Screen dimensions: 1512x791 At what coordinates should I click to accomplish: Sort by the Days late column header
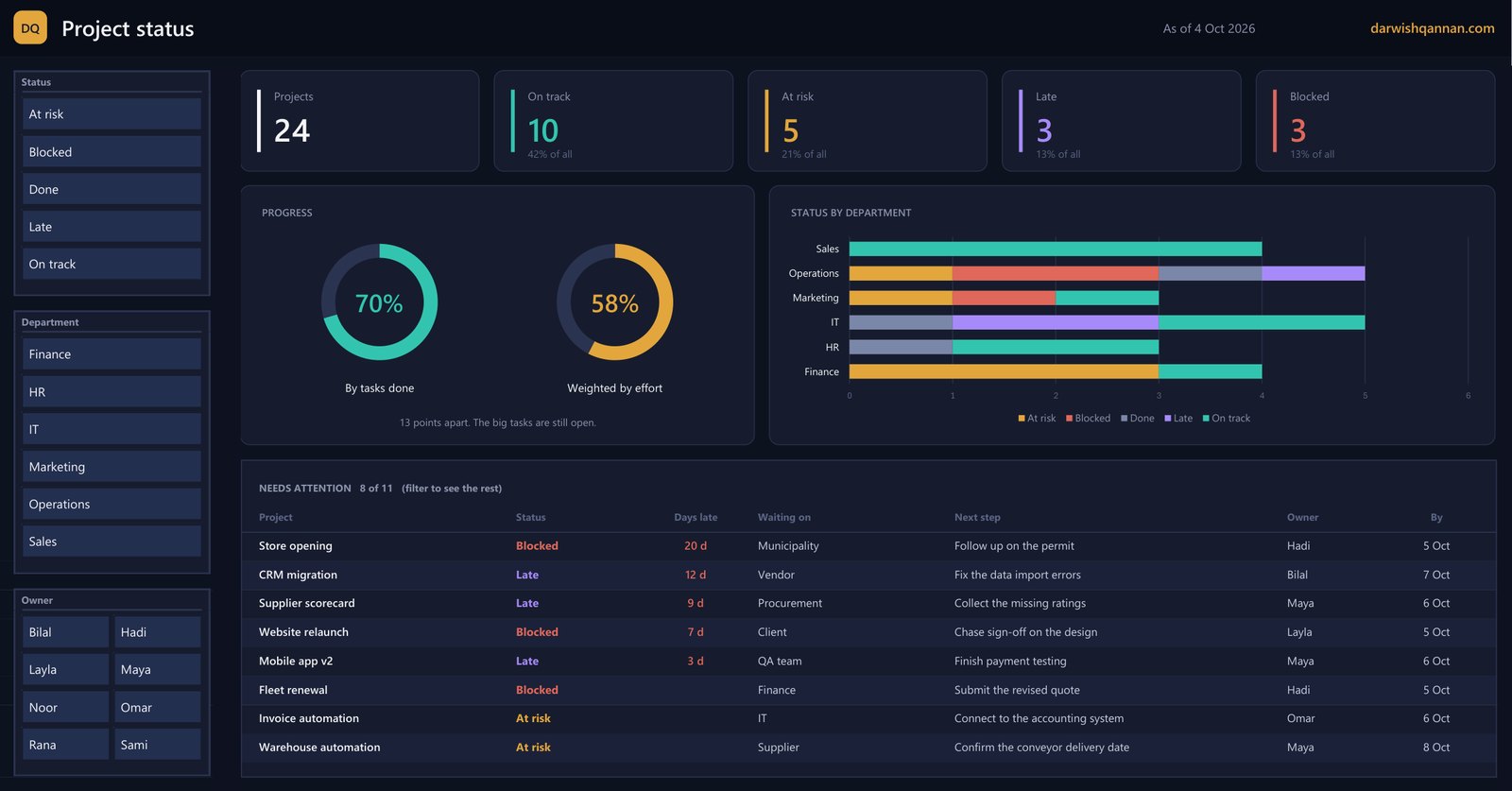696,518
